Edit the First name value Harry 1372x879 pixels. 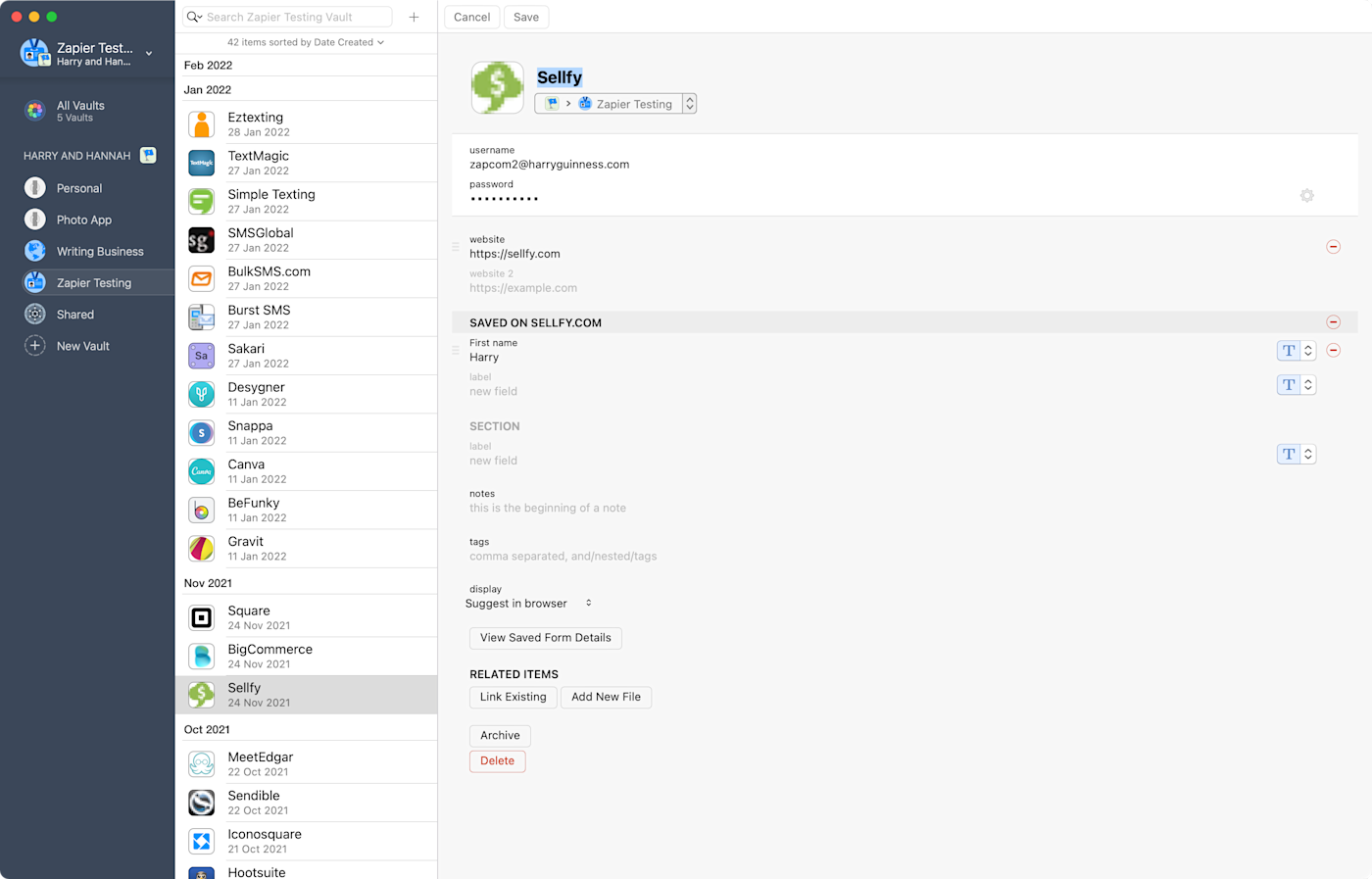[x=484, y=358]
